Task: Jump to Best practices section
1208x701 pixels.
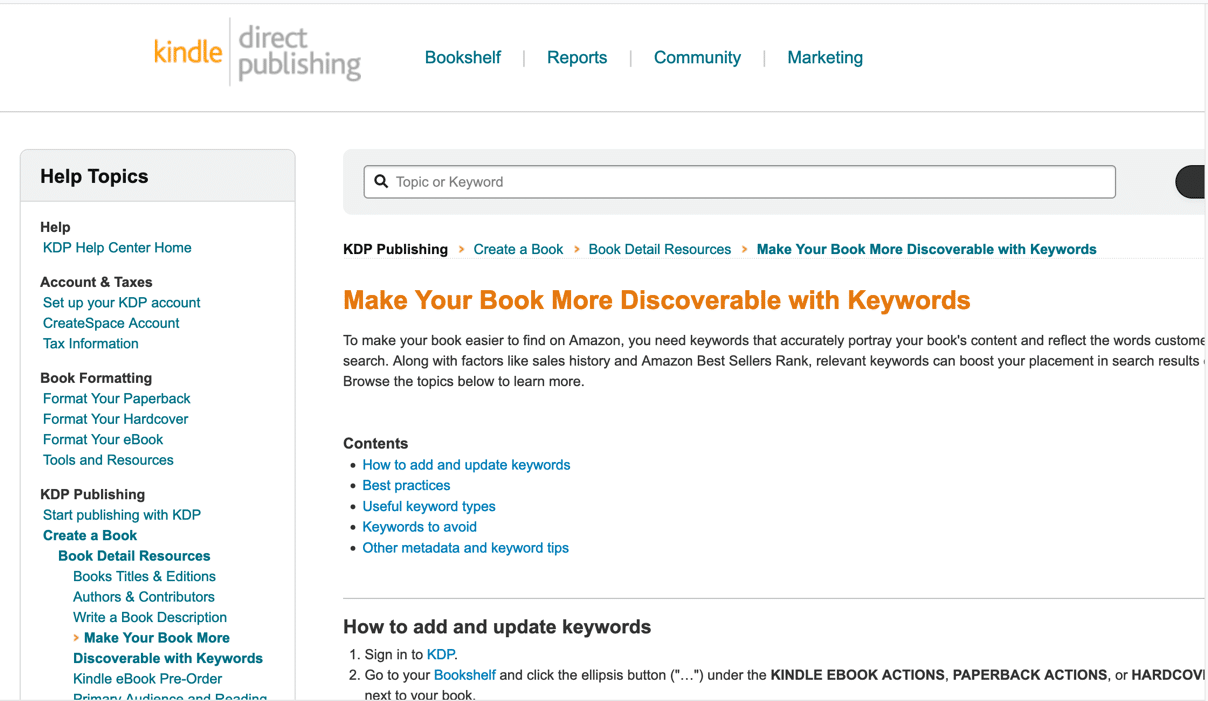Action: (406, 486)
